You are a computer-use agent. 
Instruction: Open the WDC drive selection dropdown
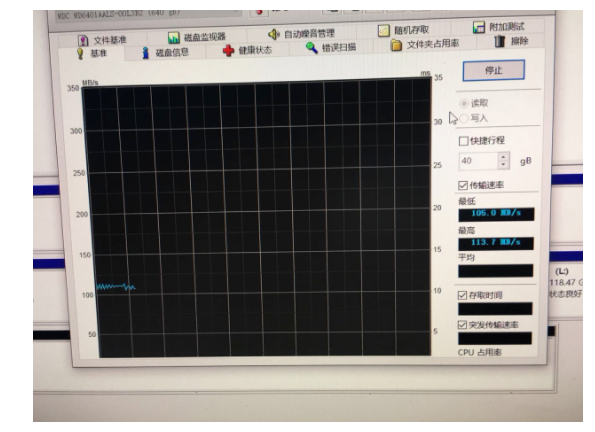[148, 14]
